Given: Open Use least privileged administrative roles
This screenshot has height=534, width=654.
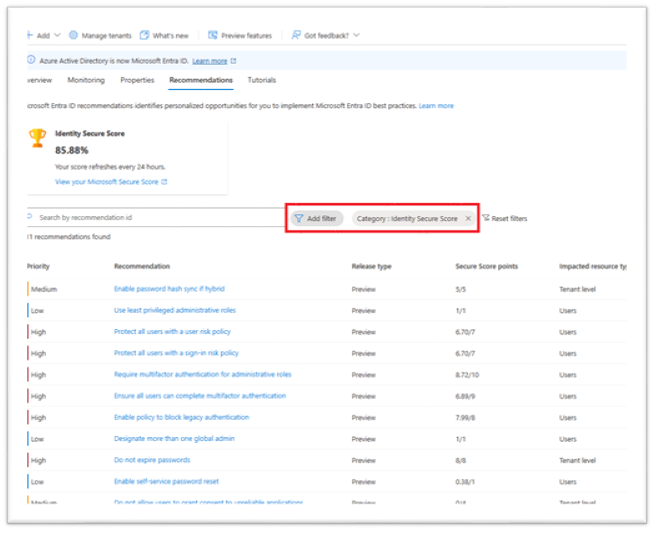Looking at the screenshot, I should 175,310.
